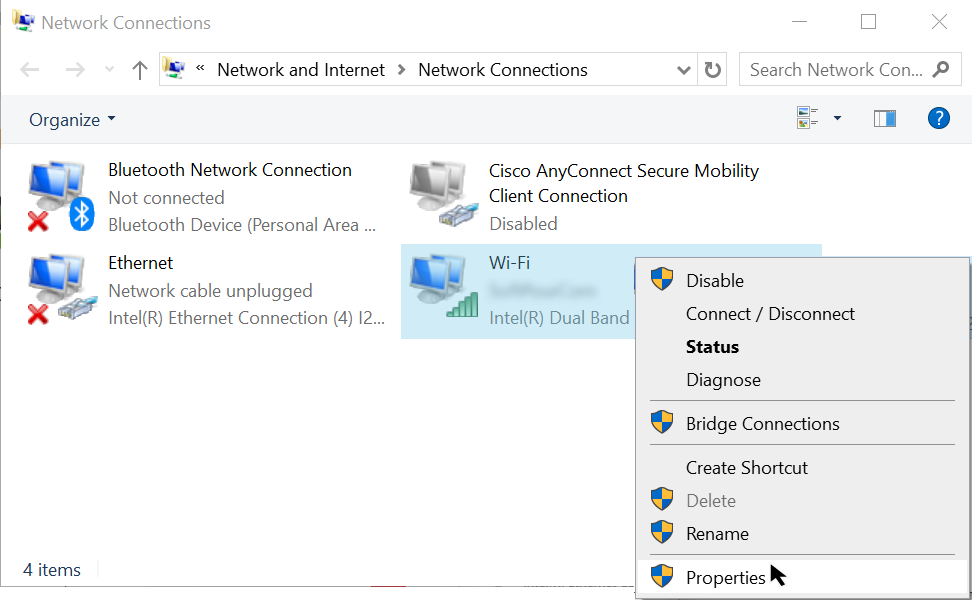This screenshot has width=972, height=600.
Task: Click the Network cable unplugged status text
Action: coord(210,290)
